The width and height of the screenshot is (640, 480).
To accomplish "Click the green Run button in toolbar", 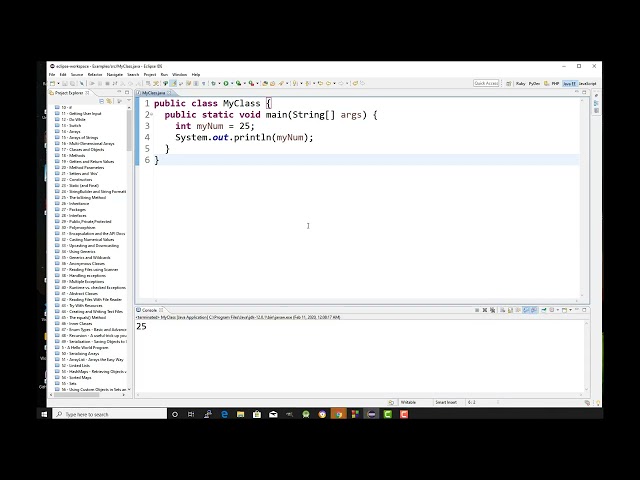I will [226, 83].
